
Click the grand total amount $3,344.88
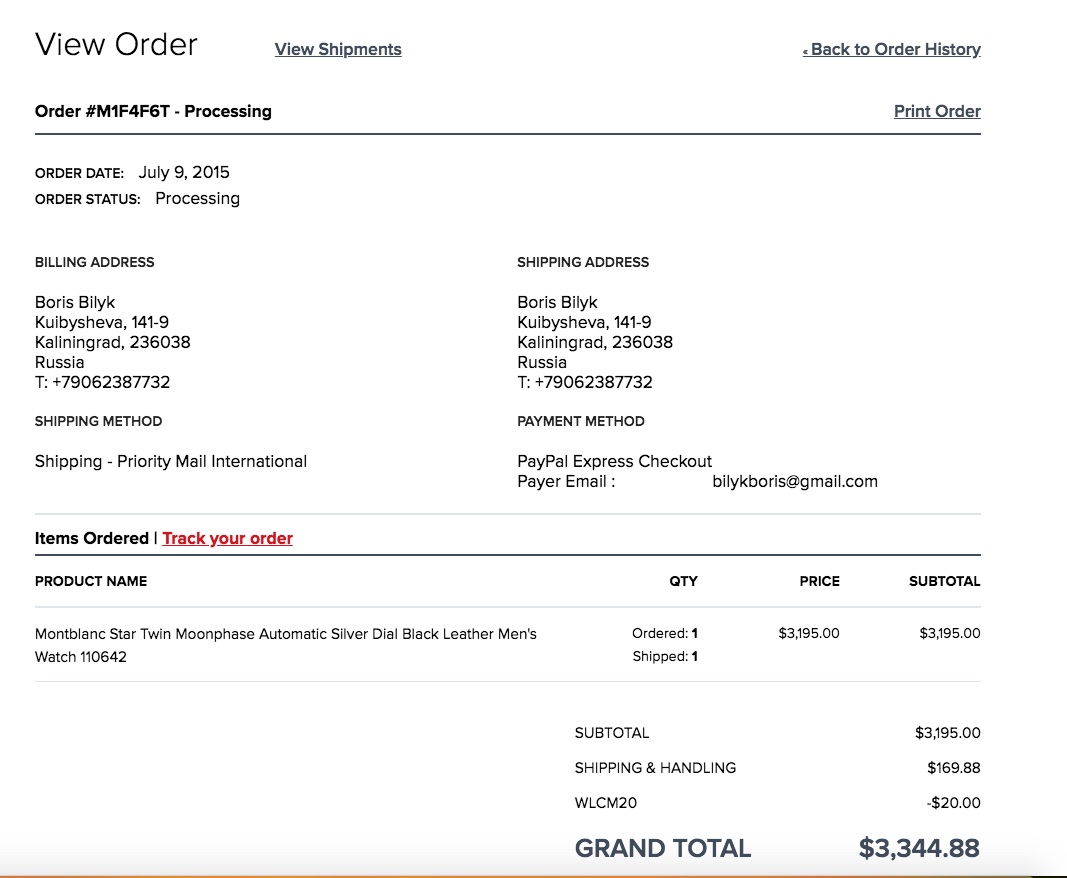(919, 848)
